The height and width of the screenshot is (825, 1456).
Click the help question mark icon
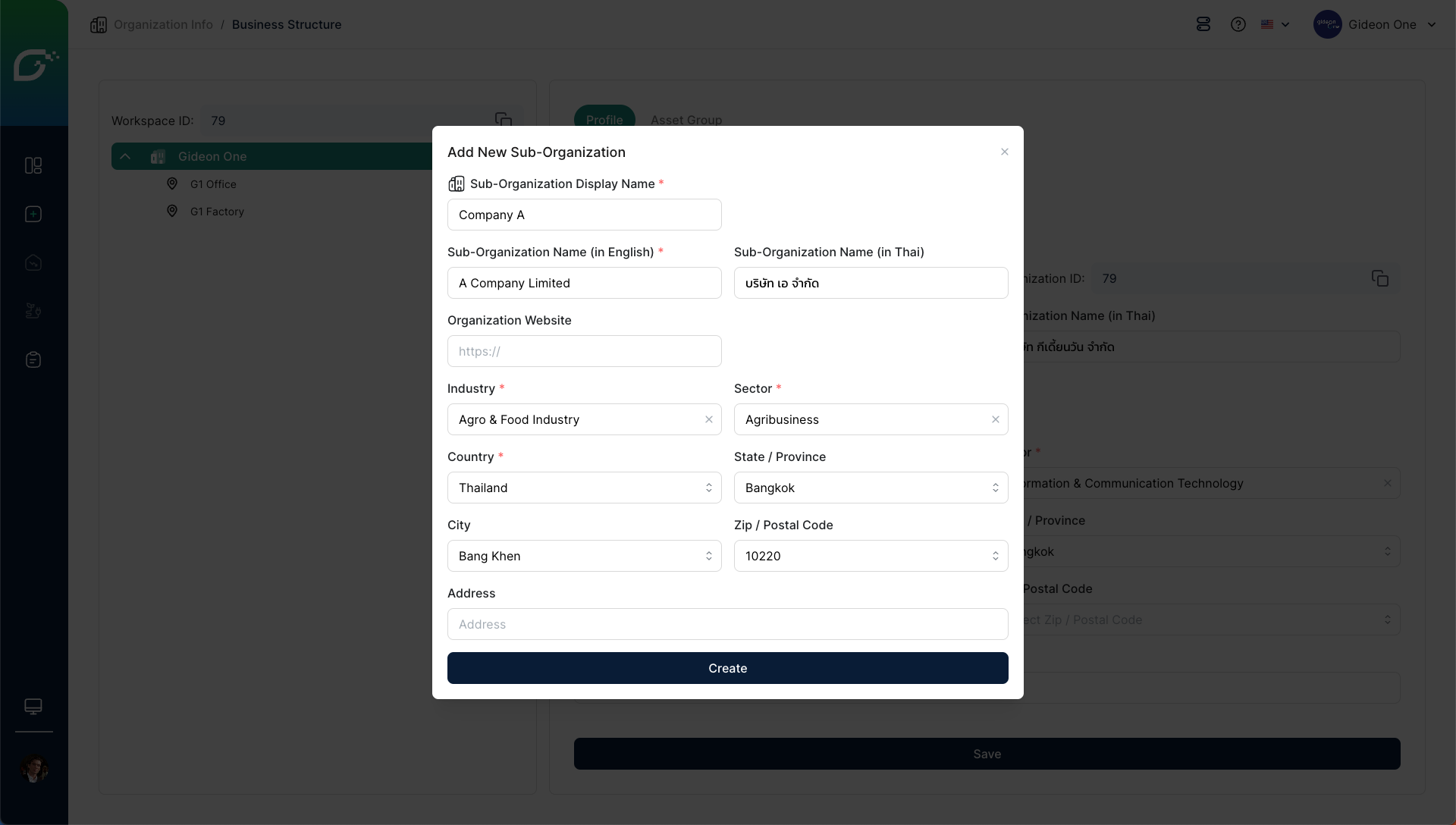click(x=1238, y=24)
